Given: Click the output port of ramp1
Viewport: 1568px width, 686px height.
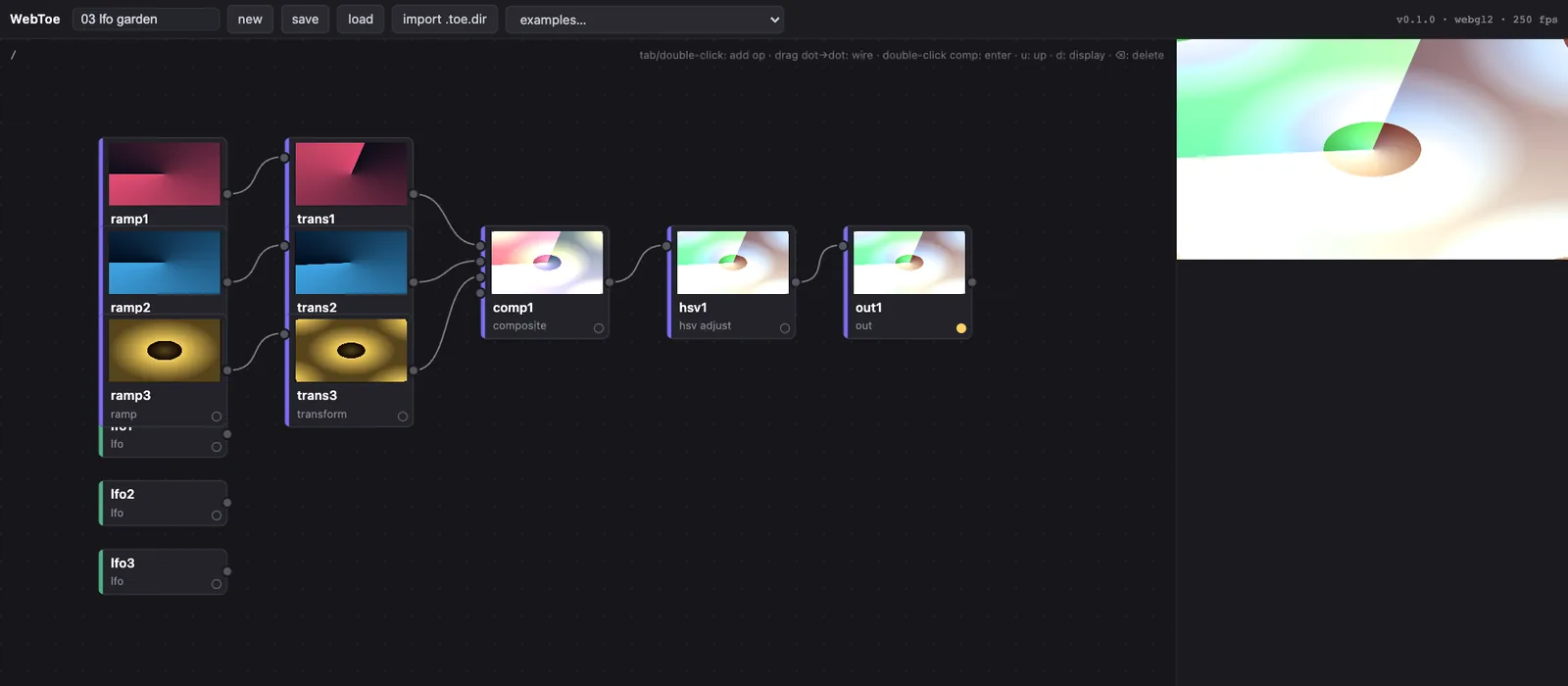Looking at the screenshot, I should 227,194.
